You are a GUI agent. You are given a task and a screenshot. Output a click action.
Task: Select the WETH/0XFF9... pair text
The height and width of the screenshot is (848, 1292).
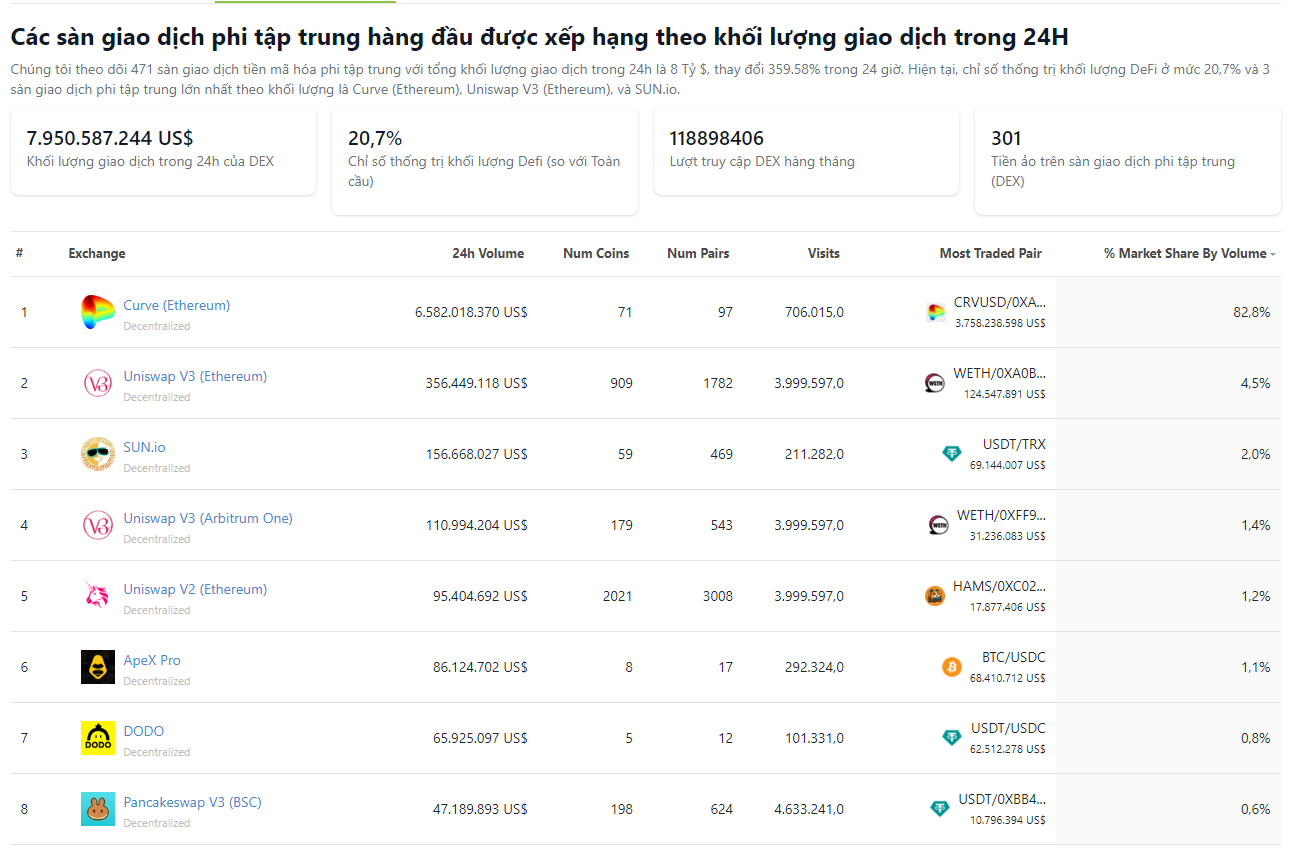1002,516
